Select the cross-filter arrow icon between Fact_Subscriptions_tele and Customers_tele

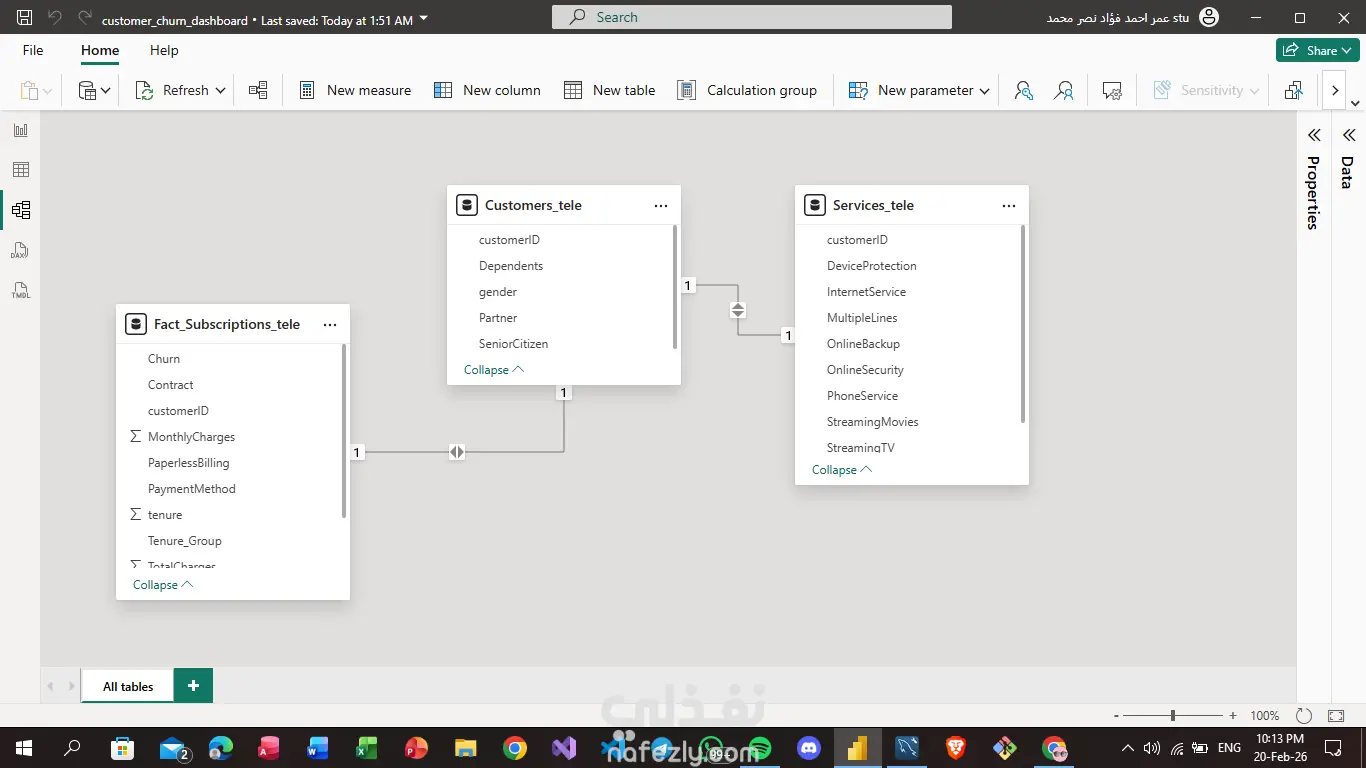(x=457, y=452)
